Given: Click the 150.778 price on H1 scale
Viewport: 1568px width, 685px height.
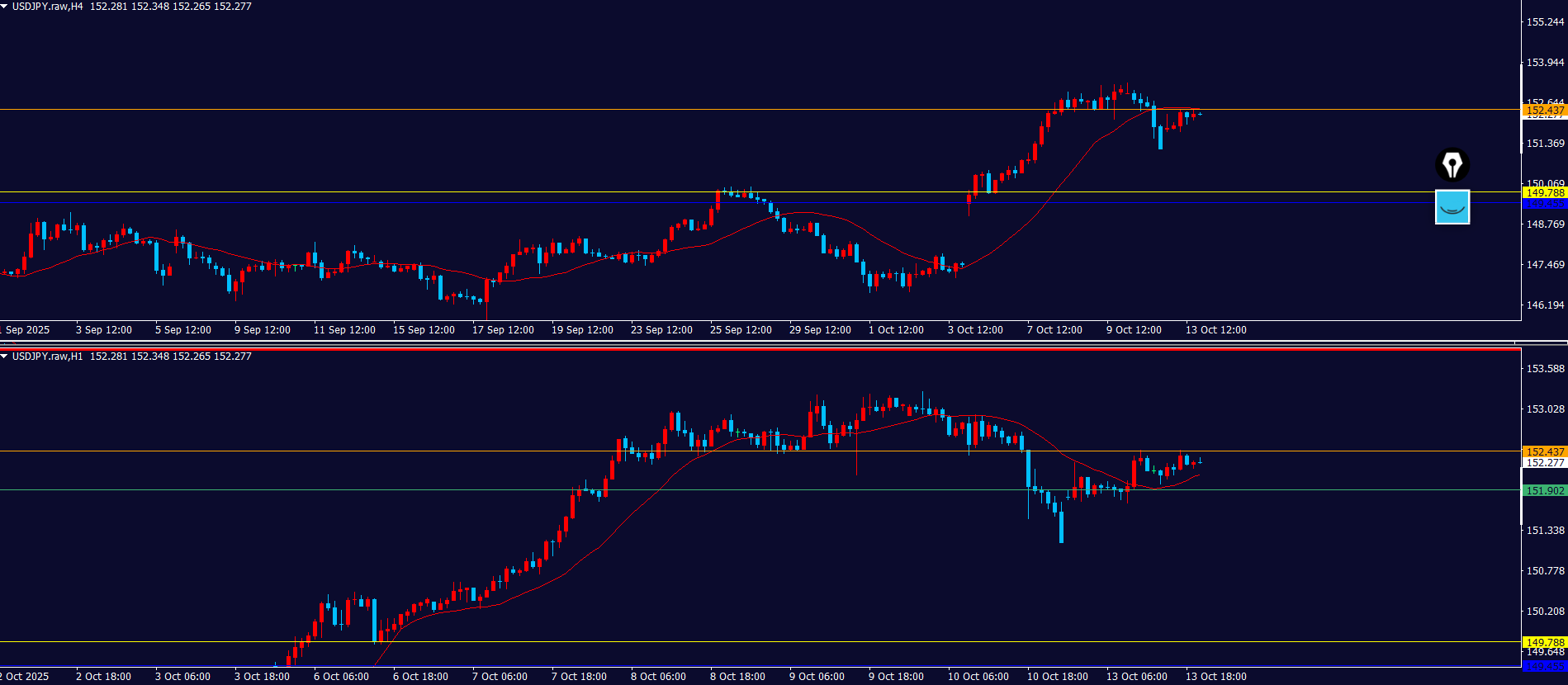Looking at the screenshot, I should click(1545, 571).
